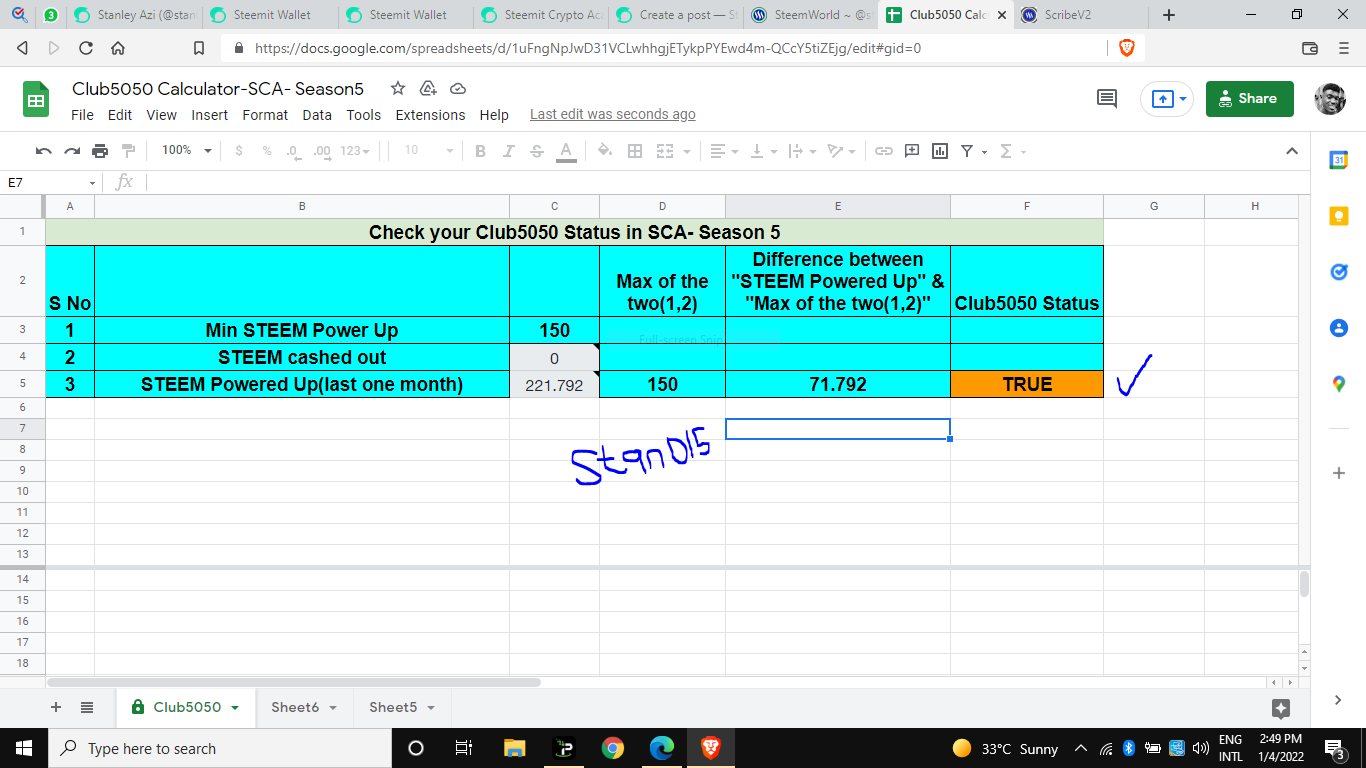This screenshot has height=768, width=1366.
Task: Open the 'Last edit was seconds ago' link
Action: pyautogui.click(x=613, y=115)
